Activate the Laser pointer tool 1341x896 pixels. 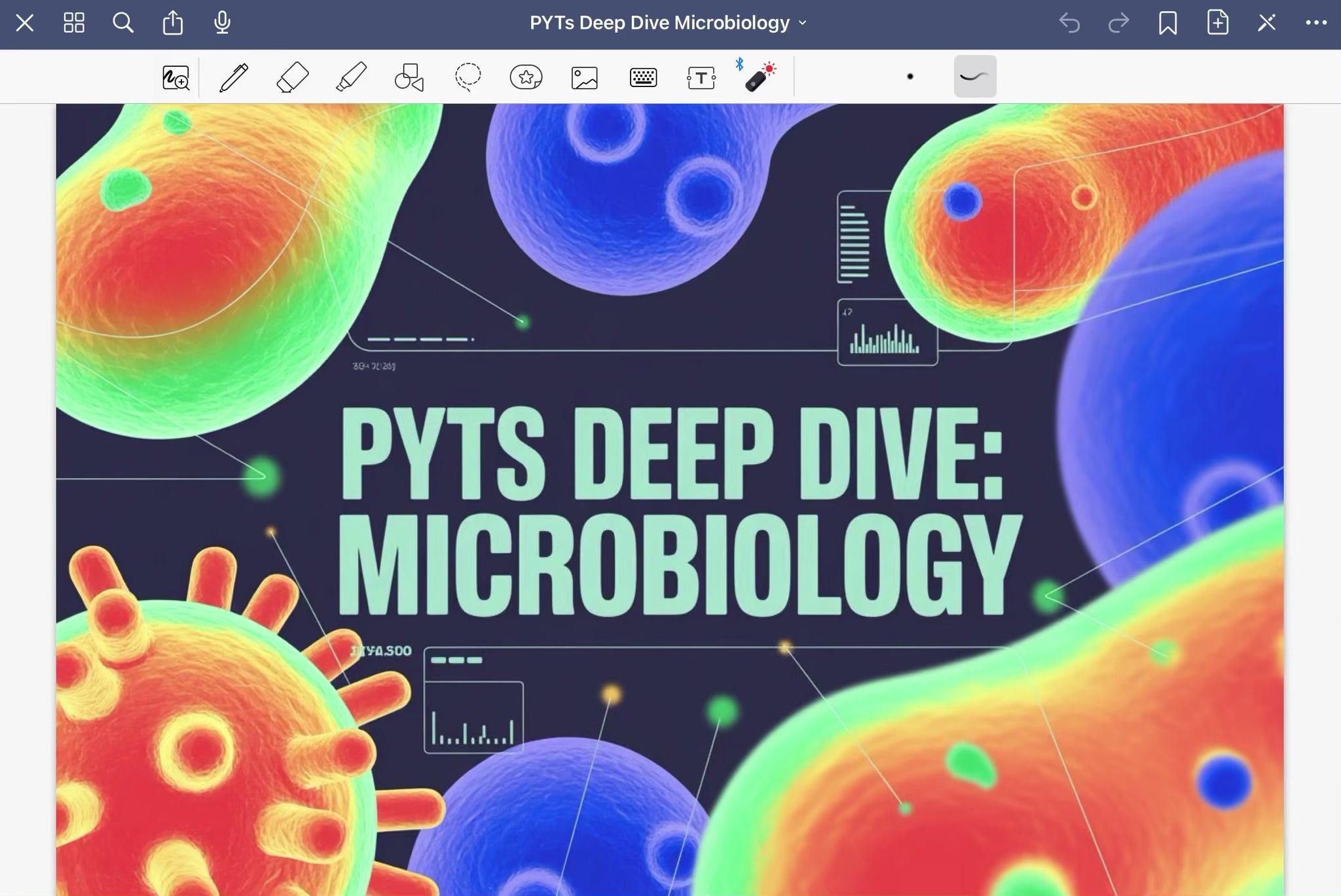coord(760,77)
